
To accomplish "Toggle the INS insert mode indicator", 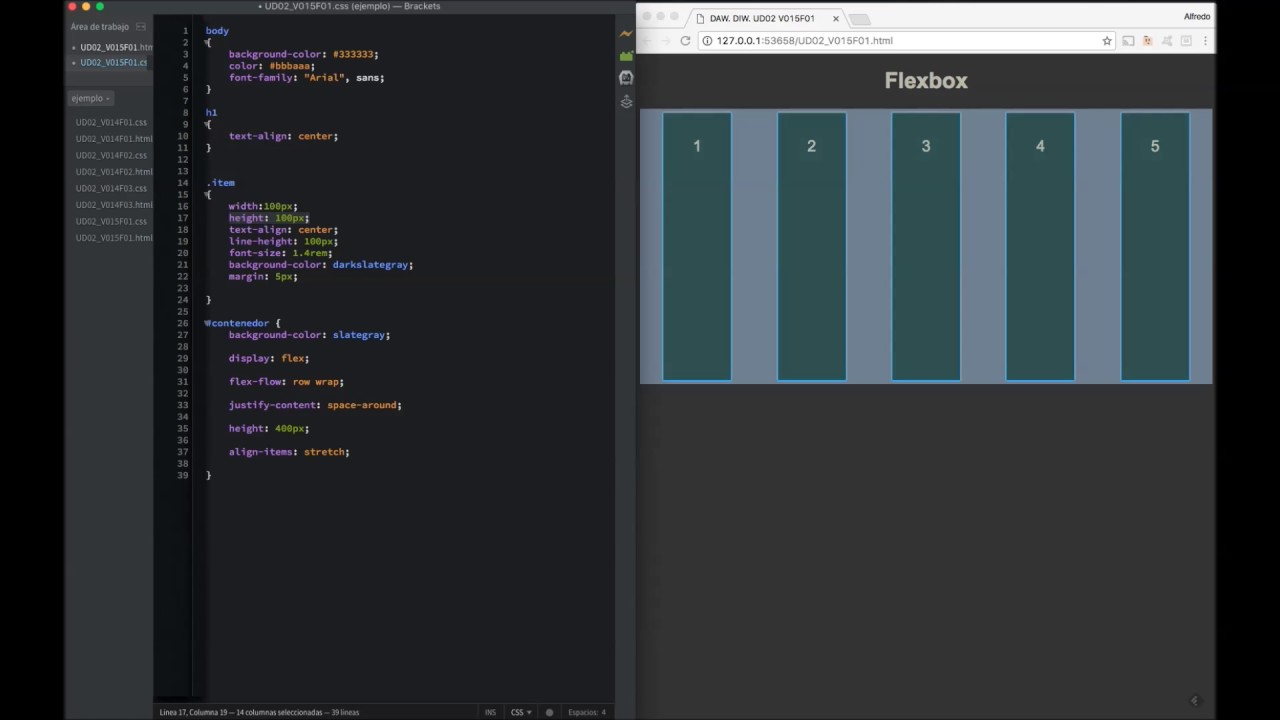I will (x=490, y=712).
